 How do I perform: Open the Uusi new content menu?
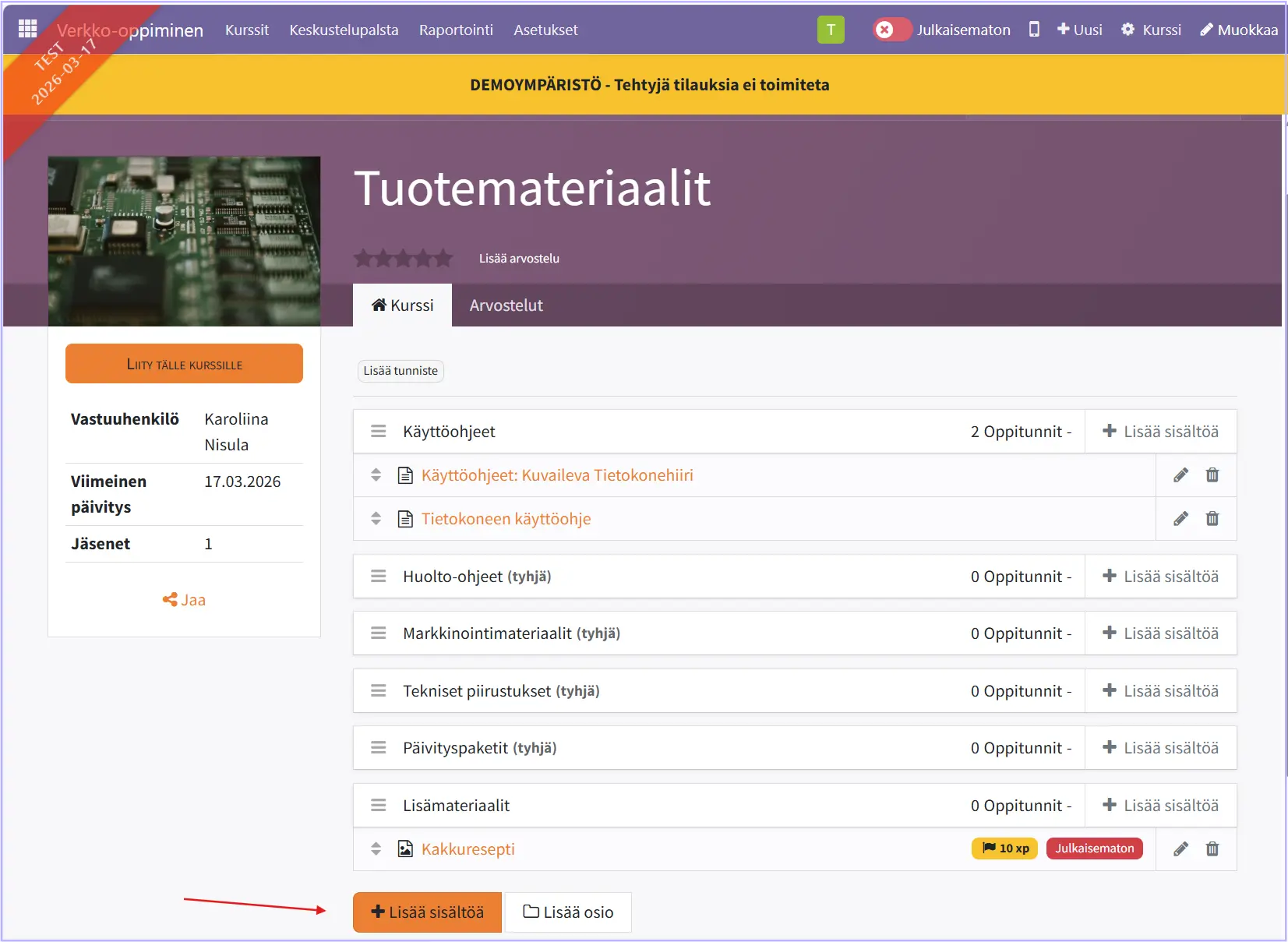point(1079,30)
